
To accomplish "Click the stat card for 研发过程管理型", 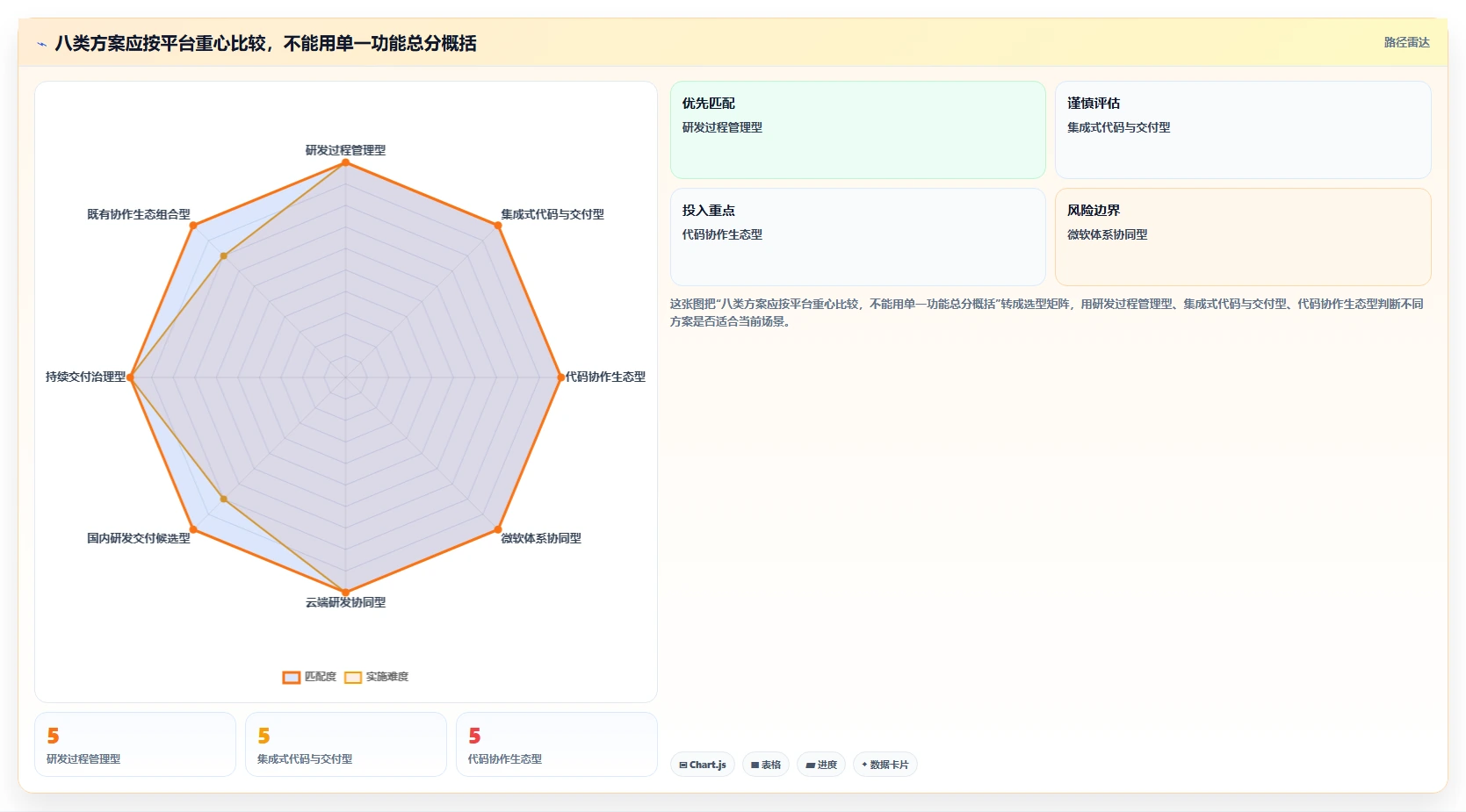I will click(135, 744).
